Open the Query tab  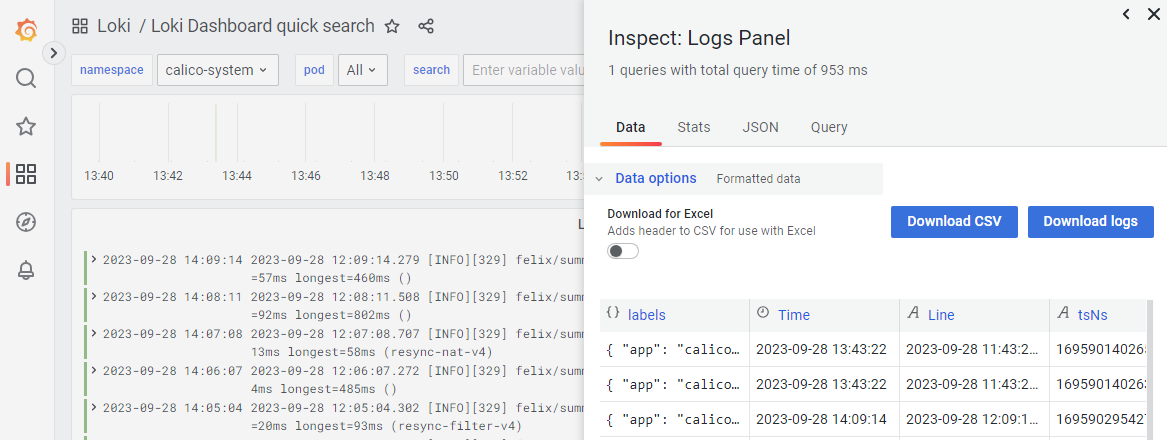(829, 127)
